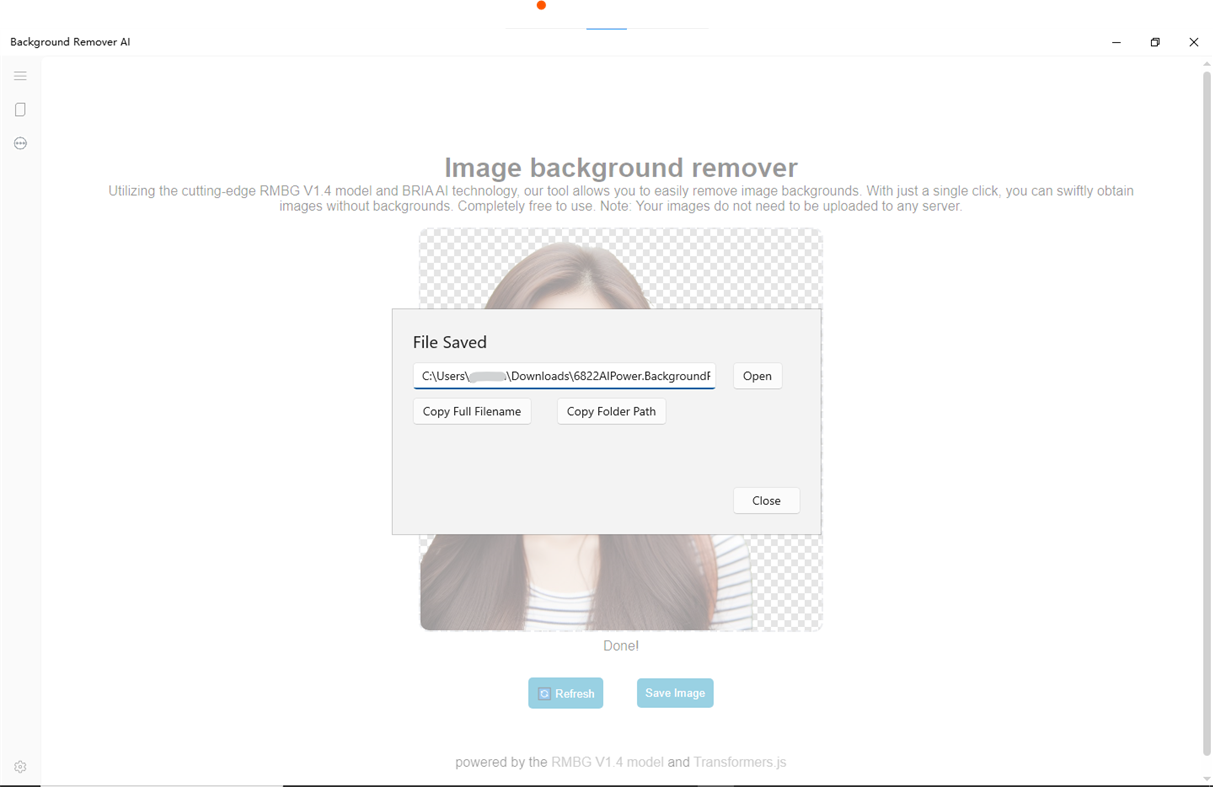Click the refresh icon inside the Refresh button
The width and height of the screenshot is (1213, 787).
544,692
